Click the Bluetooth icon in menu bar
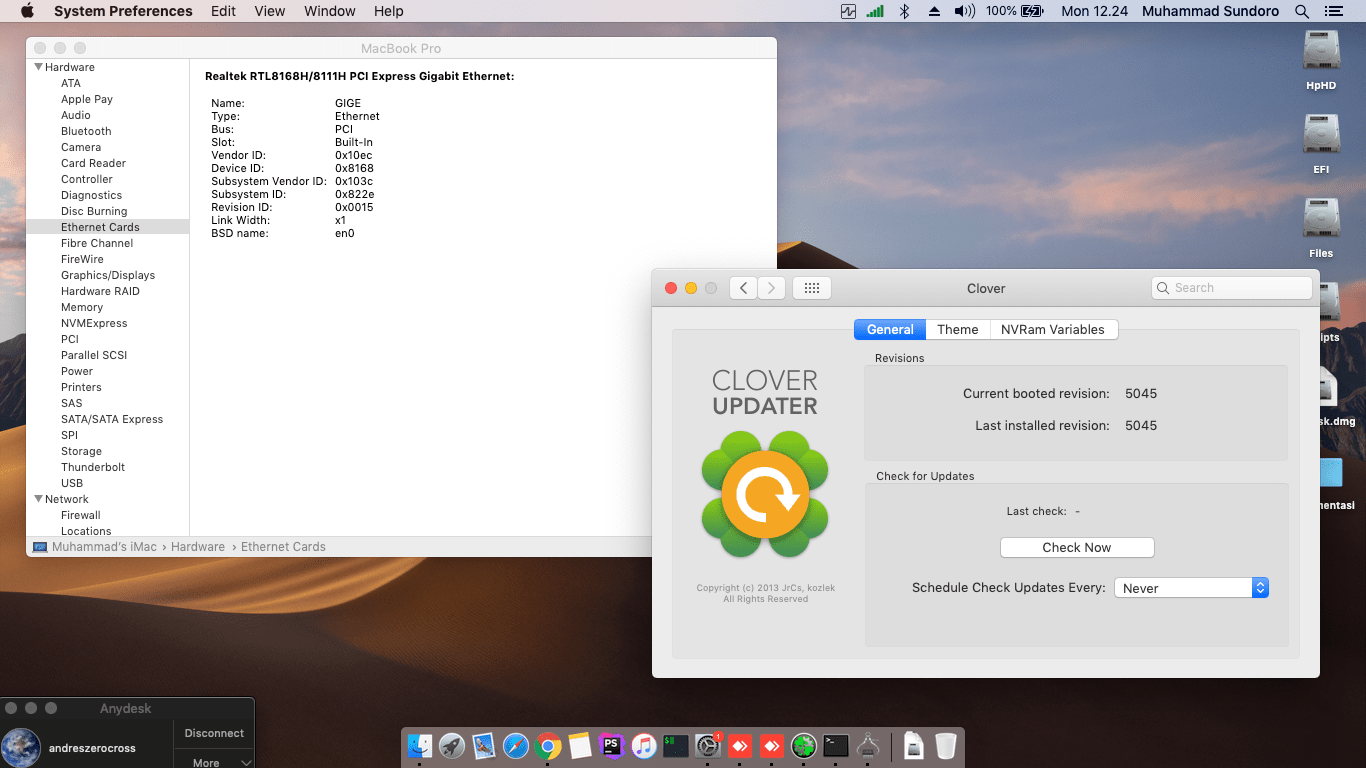The width and height of the screenshot is (1366, 768). [x=904, y=11]
